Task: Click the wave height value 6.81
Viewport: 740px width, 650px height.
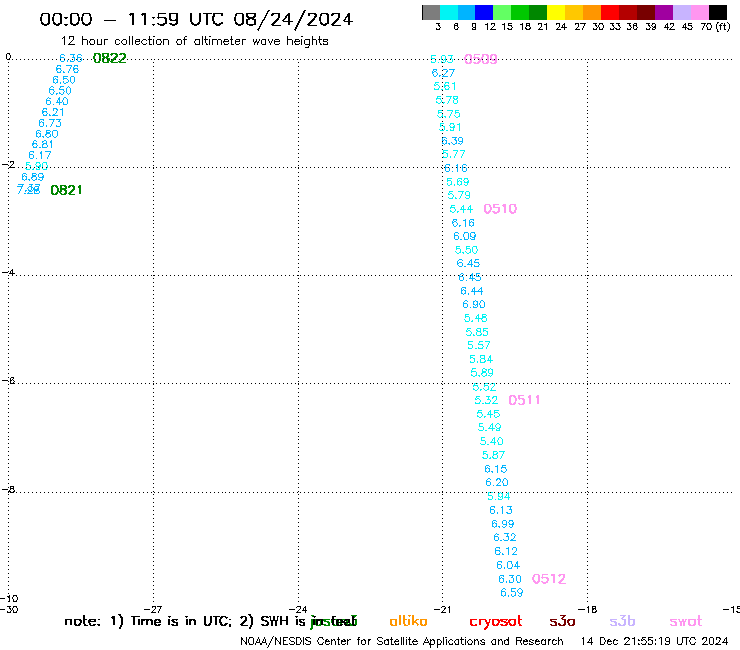Action: click(42, 144)
